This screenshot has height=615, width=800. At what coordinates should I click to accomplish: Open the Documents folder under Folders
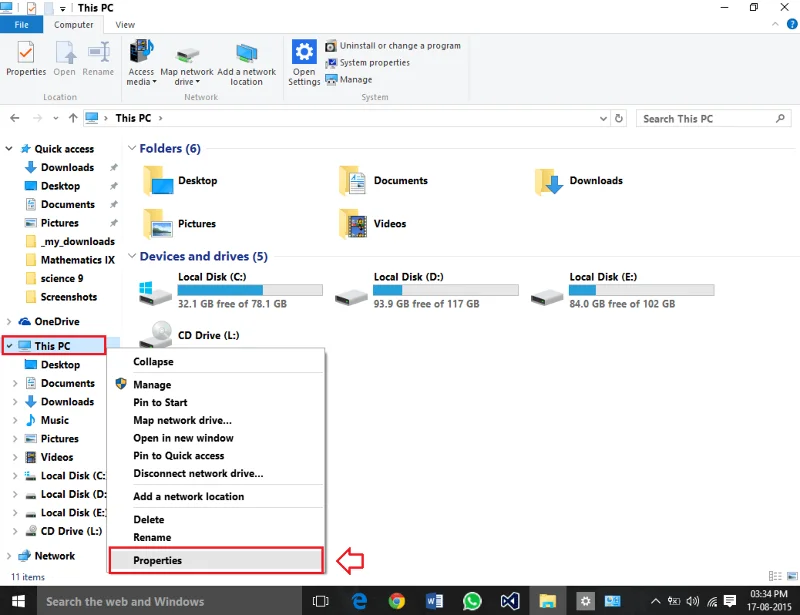pos(384,181)
